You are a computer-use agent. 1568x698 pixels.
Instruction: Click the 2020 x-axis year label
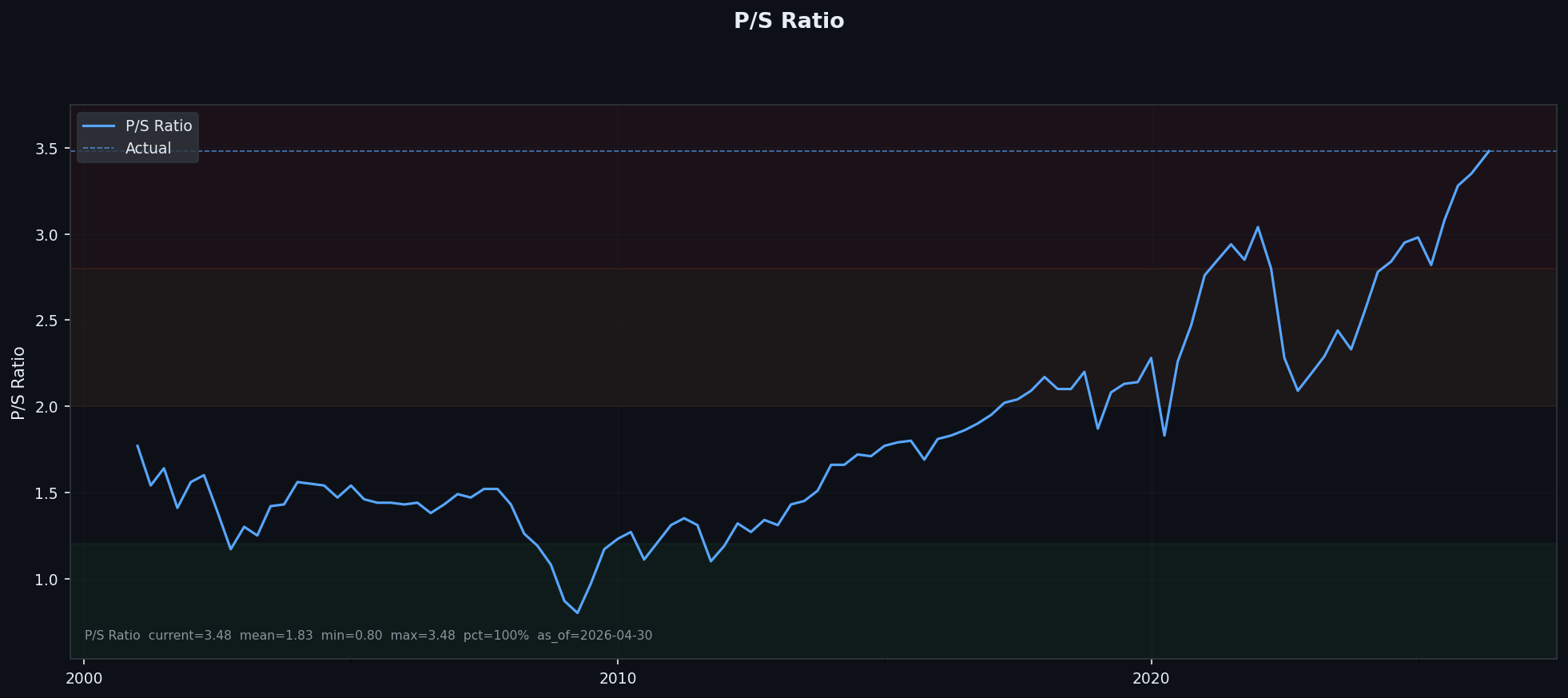point(1151,679)
